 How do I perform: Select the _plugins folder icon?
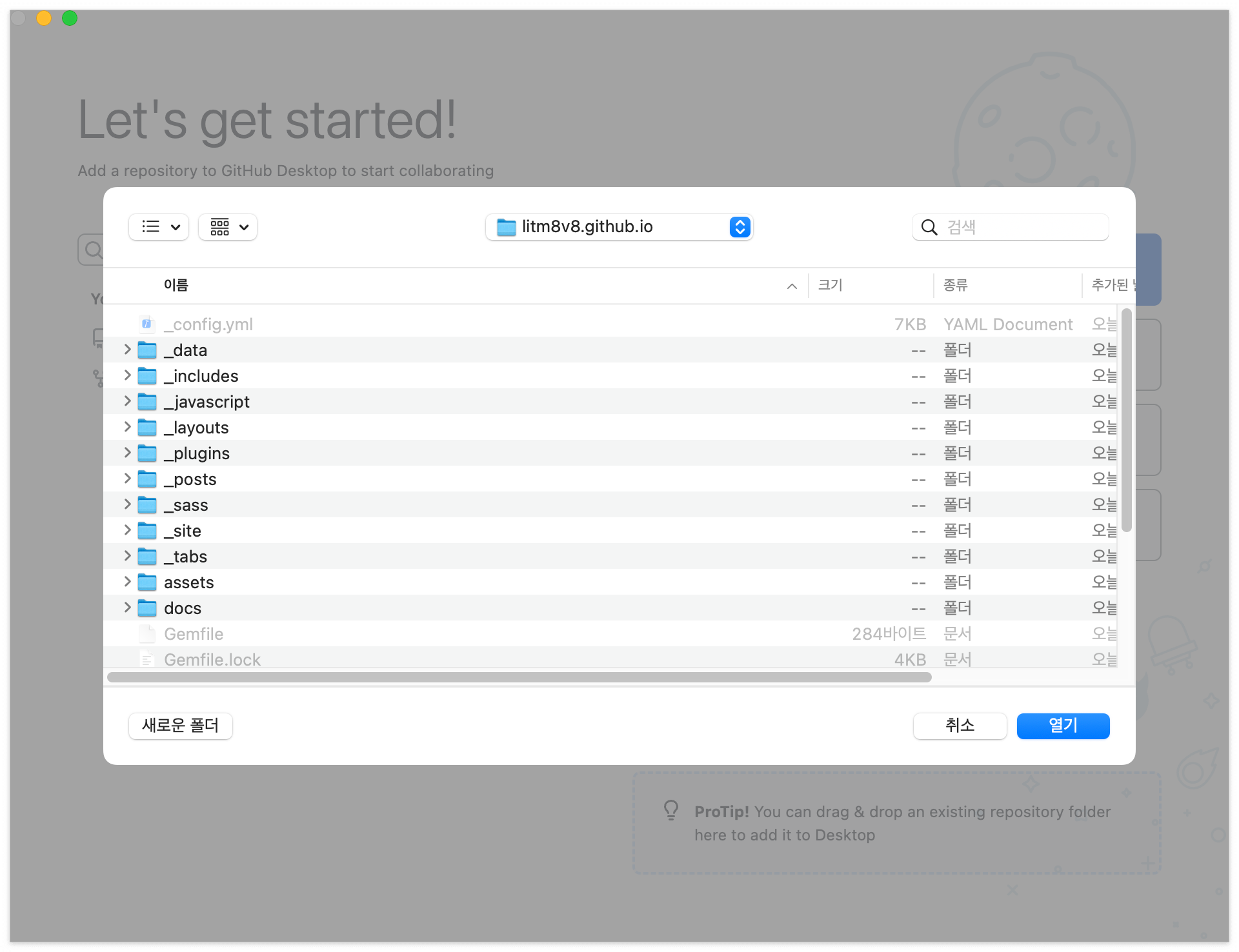(147, 453)
